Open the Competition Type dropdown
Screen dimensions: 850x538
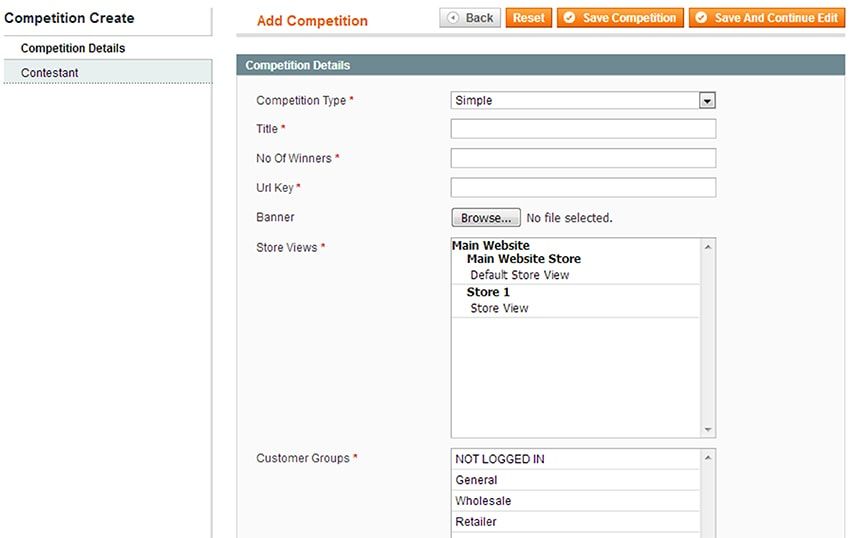tap(583, 100)
